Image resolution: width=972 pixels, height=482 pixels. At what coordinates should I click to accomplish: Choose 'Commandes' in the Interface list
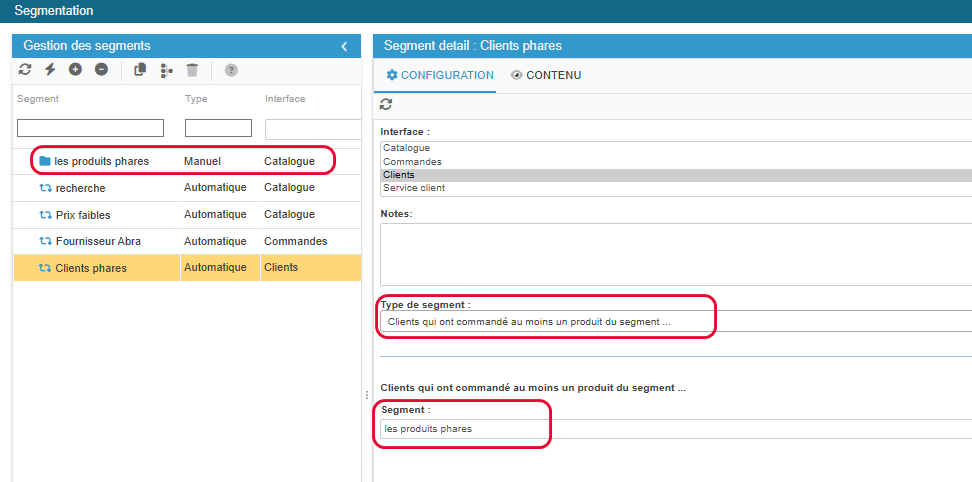pyautogui.click(x=676, y=162)
